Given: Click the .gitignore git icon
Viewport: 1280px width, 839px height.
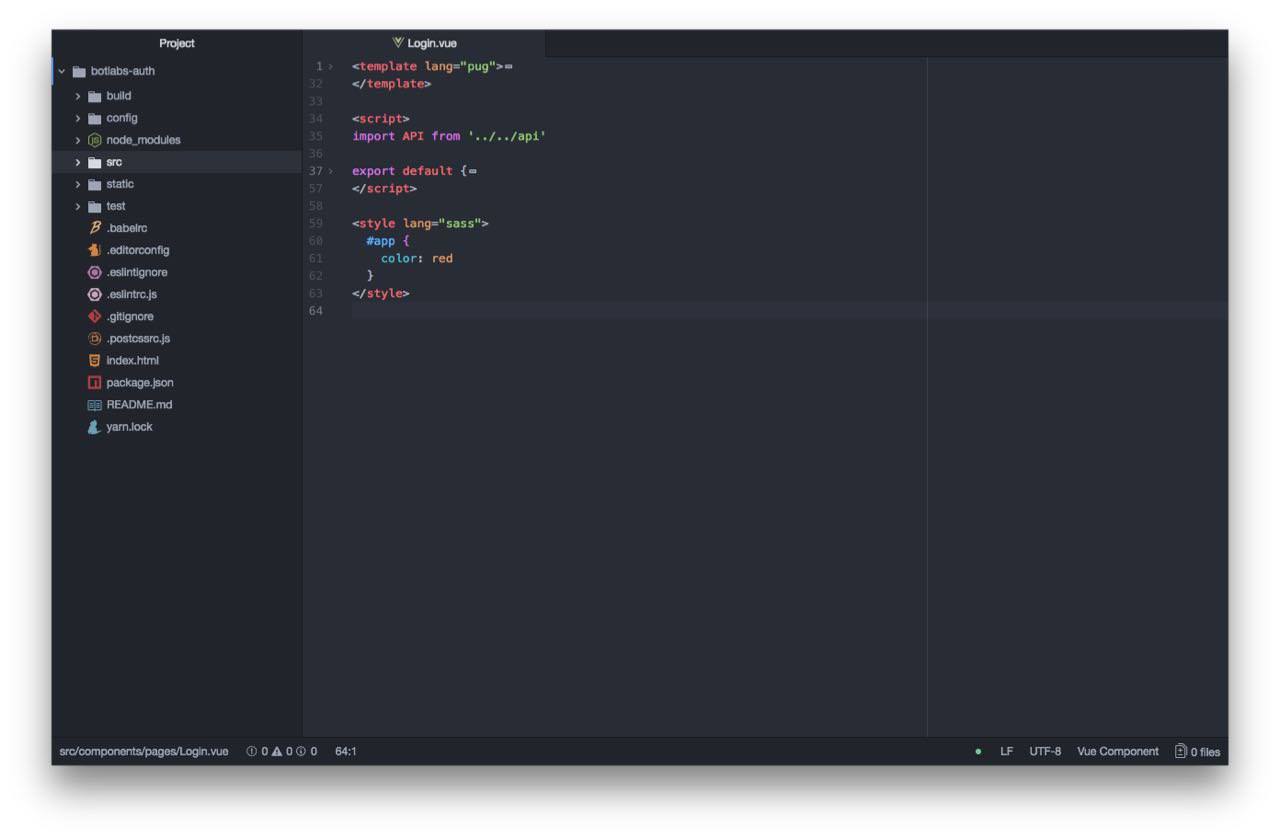Looking at the screenshot, I should click(x=95, y=316).
